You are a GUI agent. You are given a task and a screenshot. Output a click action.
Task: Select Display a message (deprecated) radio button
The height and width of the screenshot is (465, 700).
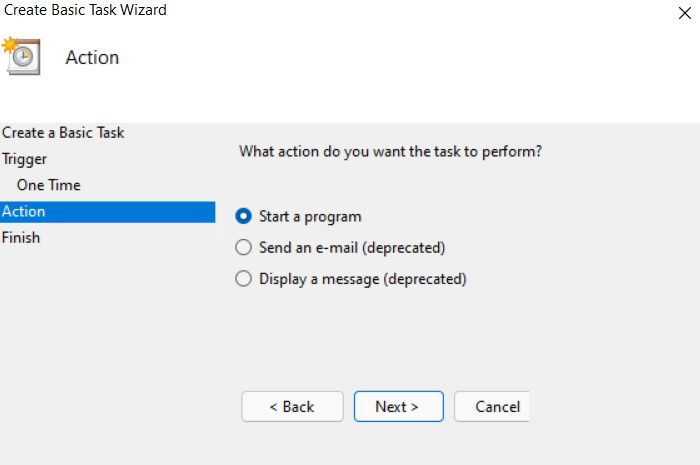click(243, 278)
